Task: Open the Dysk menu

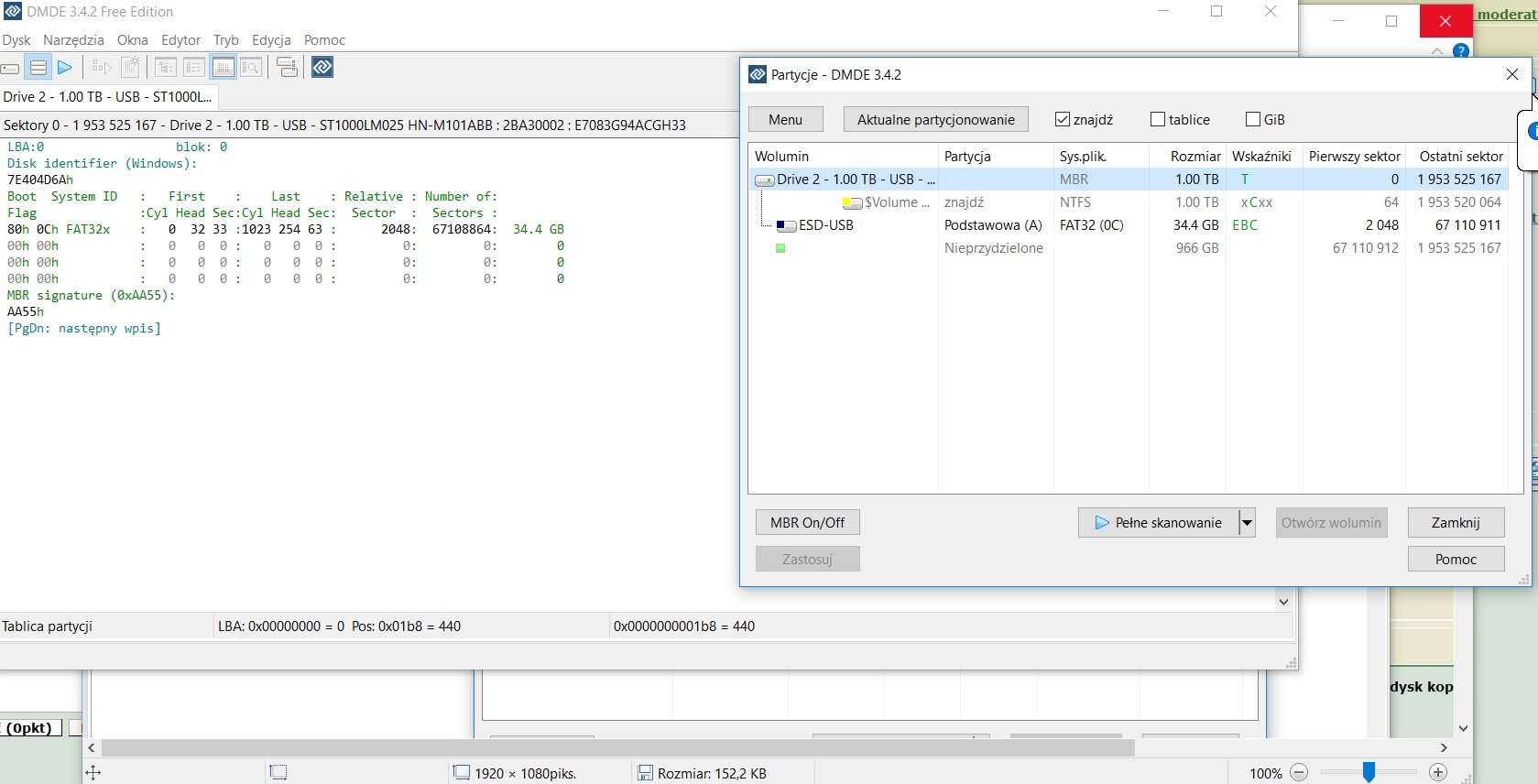Action: tap(16, 40)
